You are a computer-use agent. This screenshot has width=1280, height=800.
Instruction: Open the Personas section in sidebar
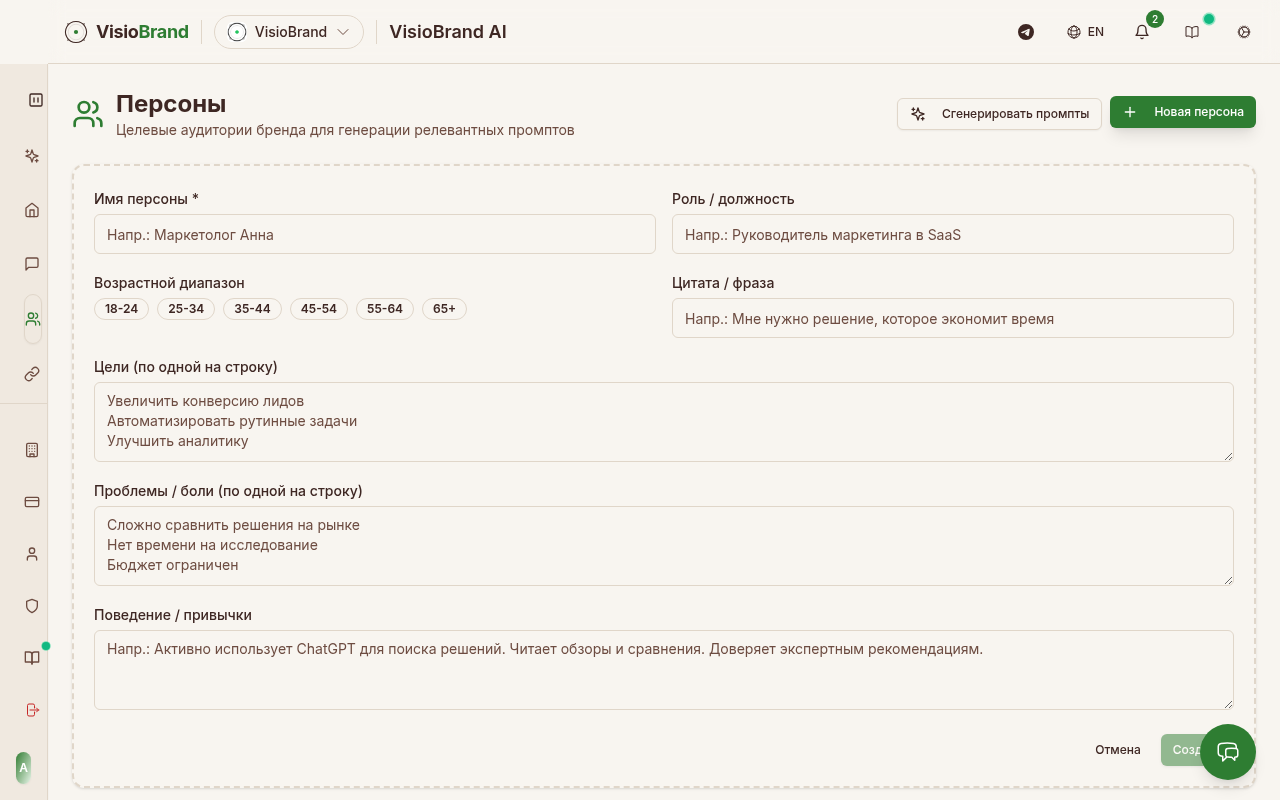(32, 319)
